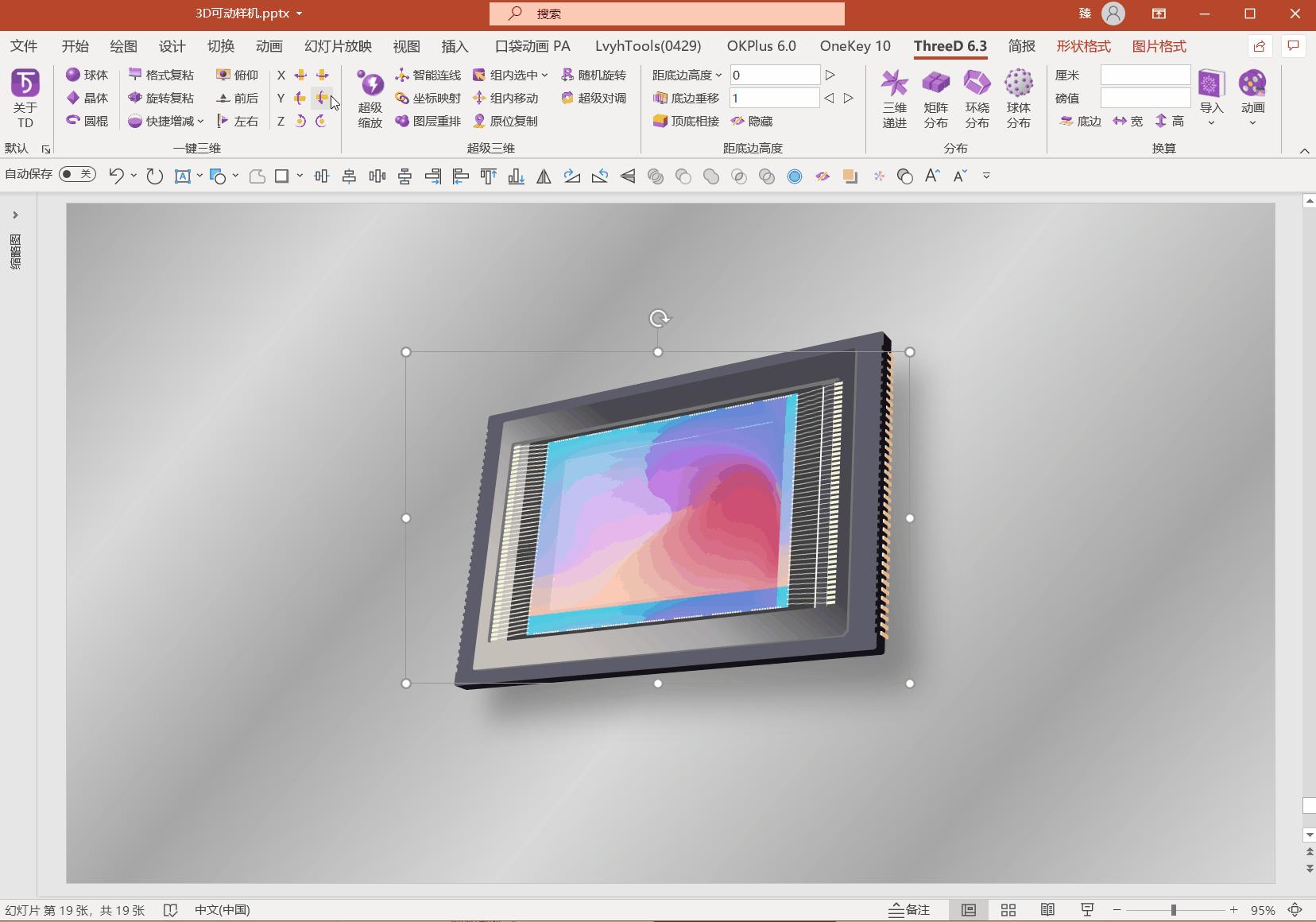Run the 超级缩放 super zoom tool
The image size is (1316, 922).
coord(370,99)
